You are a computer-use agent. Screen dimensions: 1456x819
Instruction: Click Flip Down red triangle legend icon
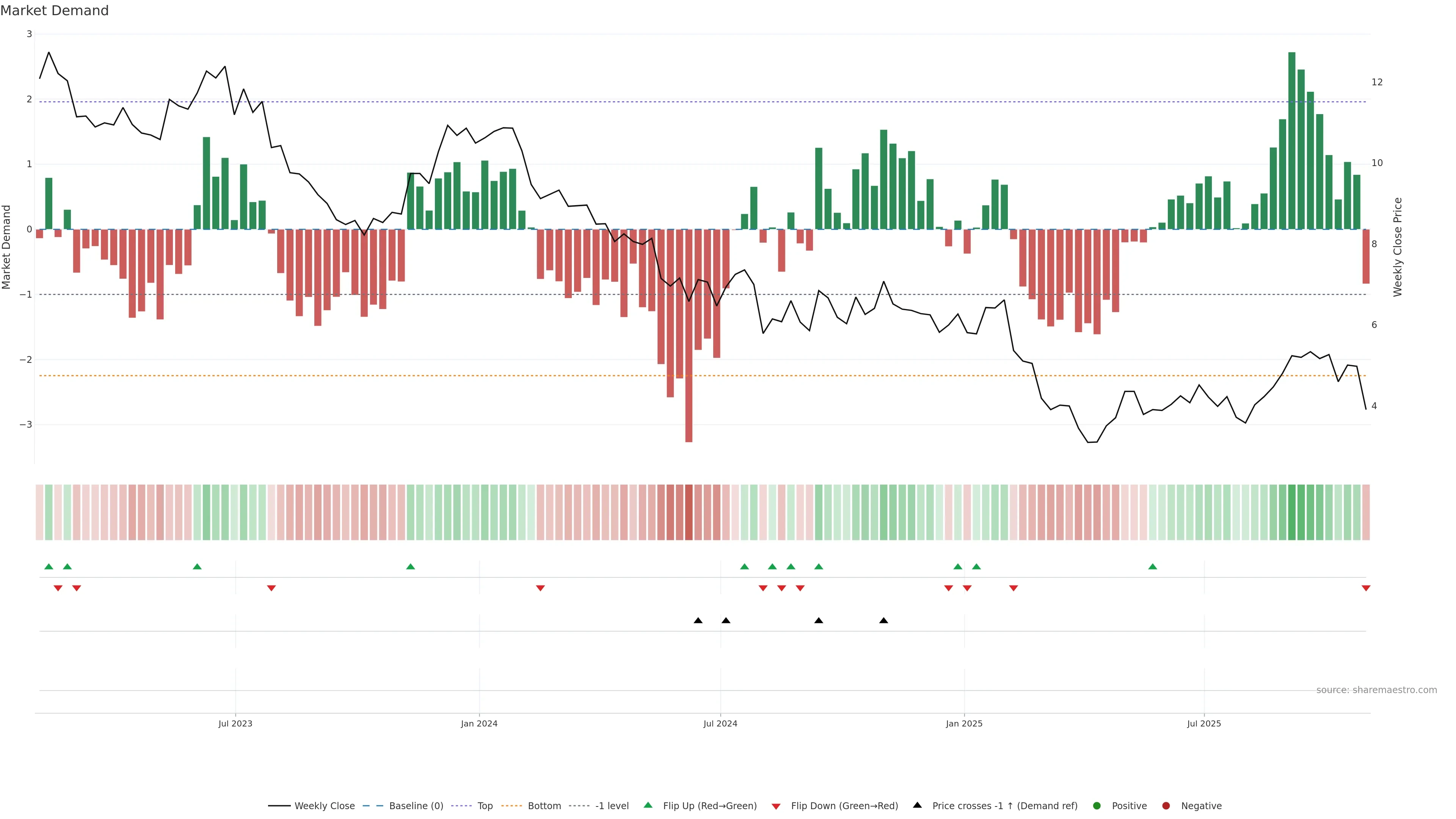[776, 806]
